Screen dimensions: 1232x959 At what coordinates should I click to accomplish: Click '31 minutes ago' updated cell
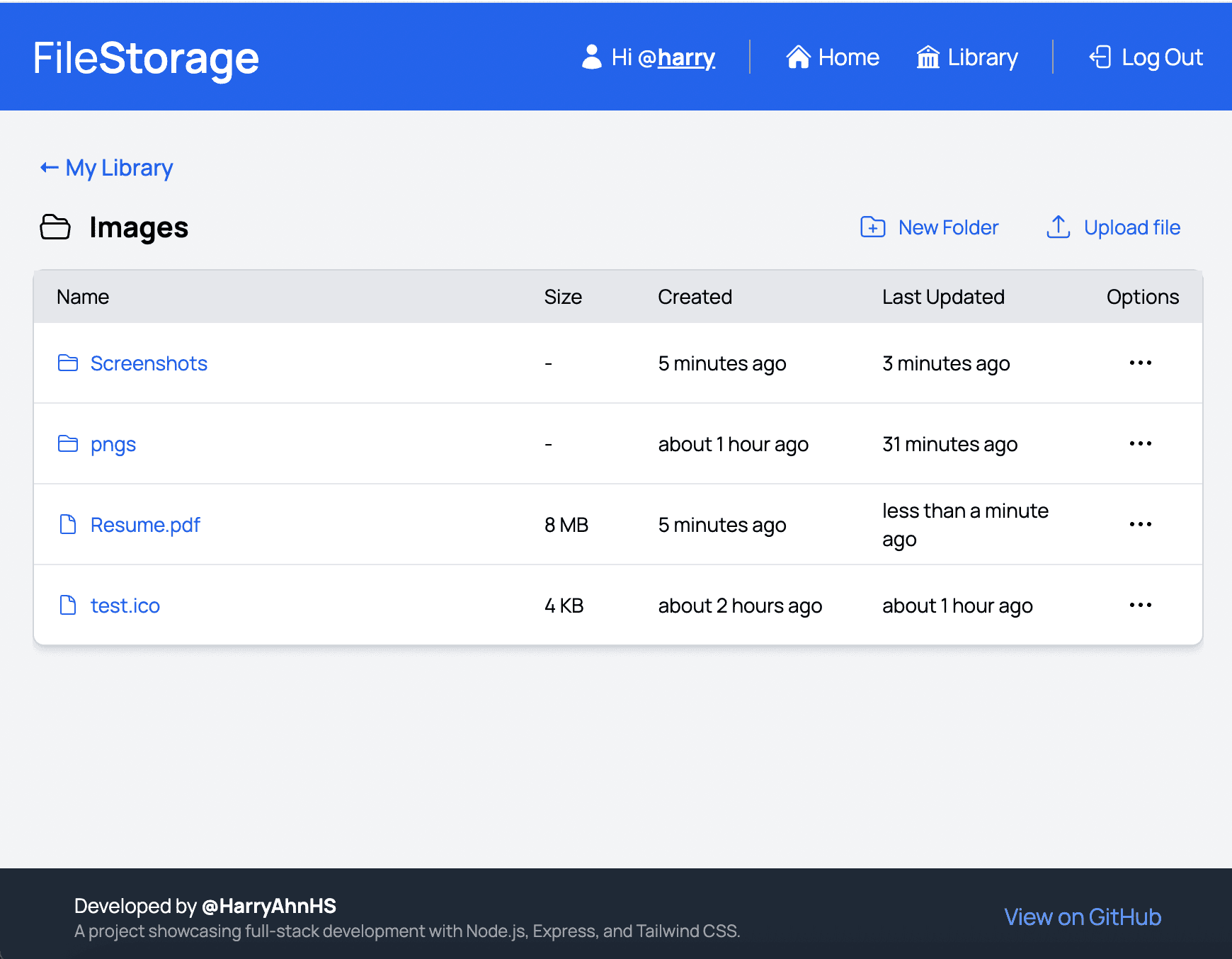949,444
